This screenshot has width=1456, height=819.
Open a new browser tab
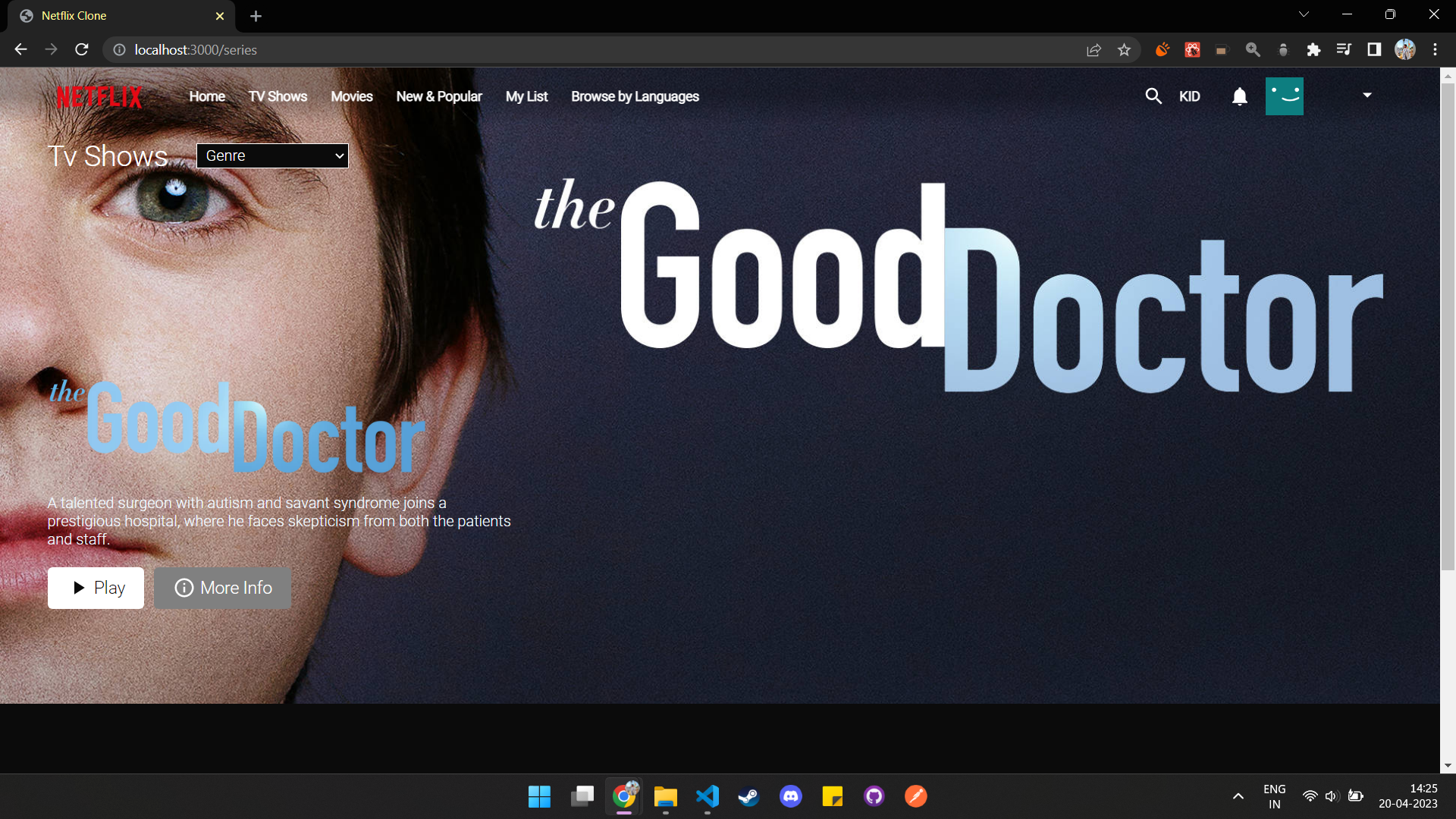tap(256, 16)
